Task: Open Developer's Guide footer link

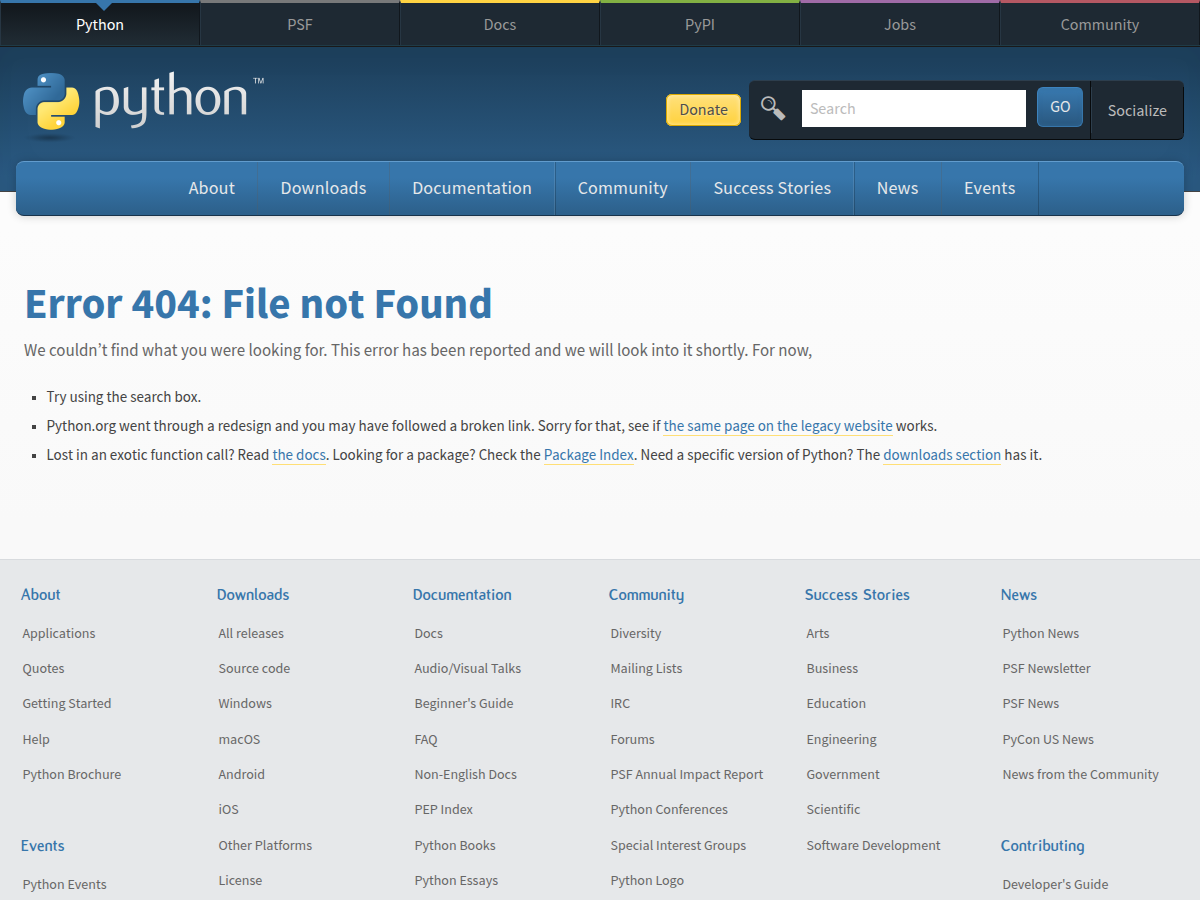Action: click(x=1055, y=884)
